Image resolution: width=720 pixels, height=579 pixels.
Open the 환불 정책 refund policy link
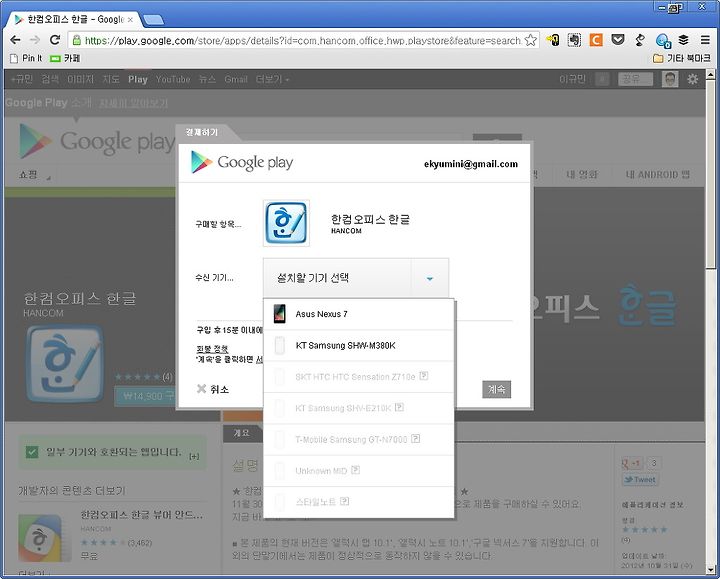pos(212,349)
